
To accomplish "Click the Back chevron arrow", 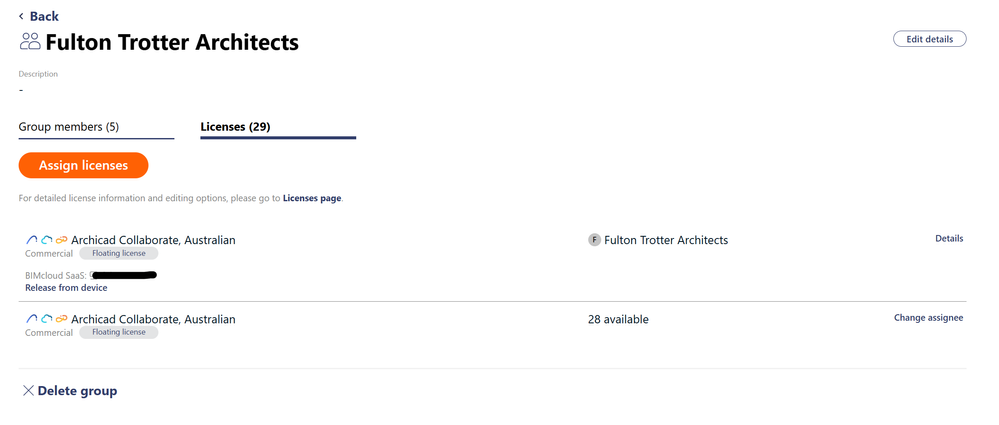I will 21,16.
